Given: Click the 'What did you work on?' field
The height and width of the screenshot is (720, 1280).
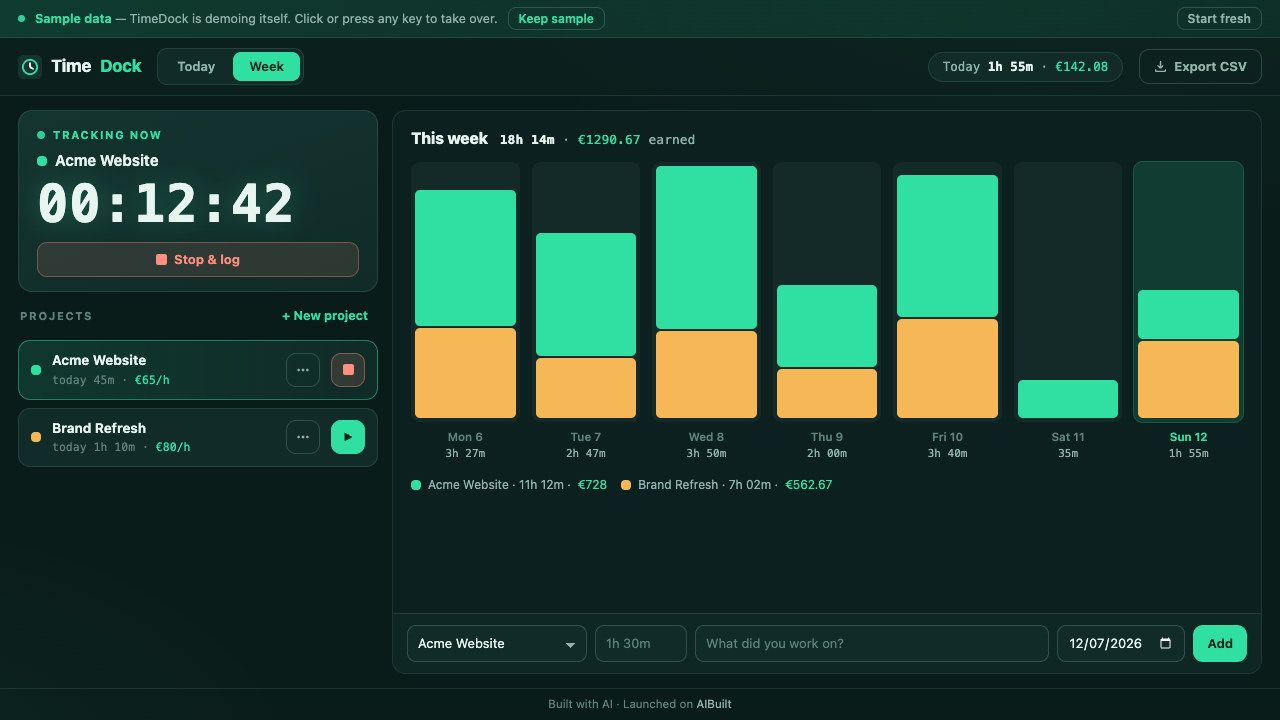Looking at the screenshot, I should coord(872,644).
